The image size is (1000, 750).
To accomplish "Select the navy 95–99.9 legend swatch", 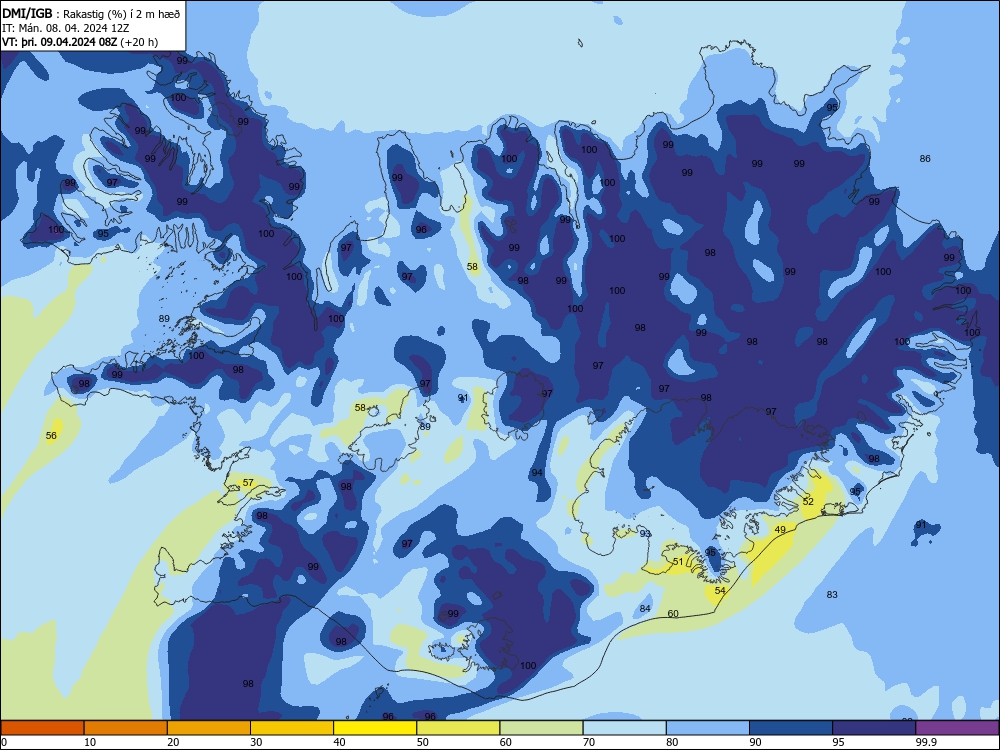I will click(x=874, y=728).
